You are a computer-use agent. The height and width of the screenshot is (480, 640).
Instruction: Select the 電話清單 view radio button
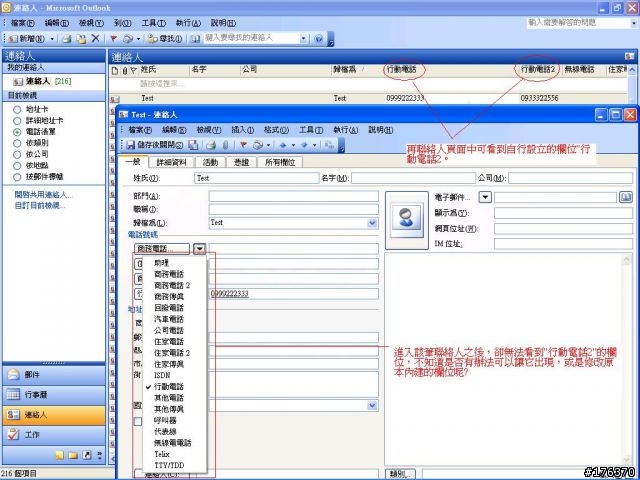17,132
